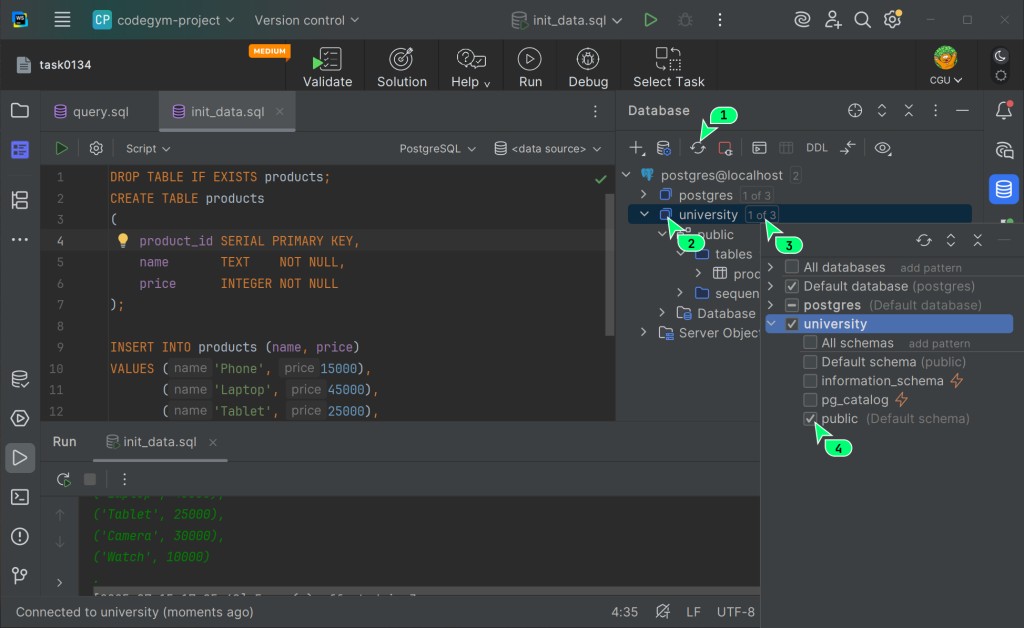The height and width of the screenshot is (628, 1024).
Task: Open the Git tool window in left sidebar
Action: [x=19, y=575]
